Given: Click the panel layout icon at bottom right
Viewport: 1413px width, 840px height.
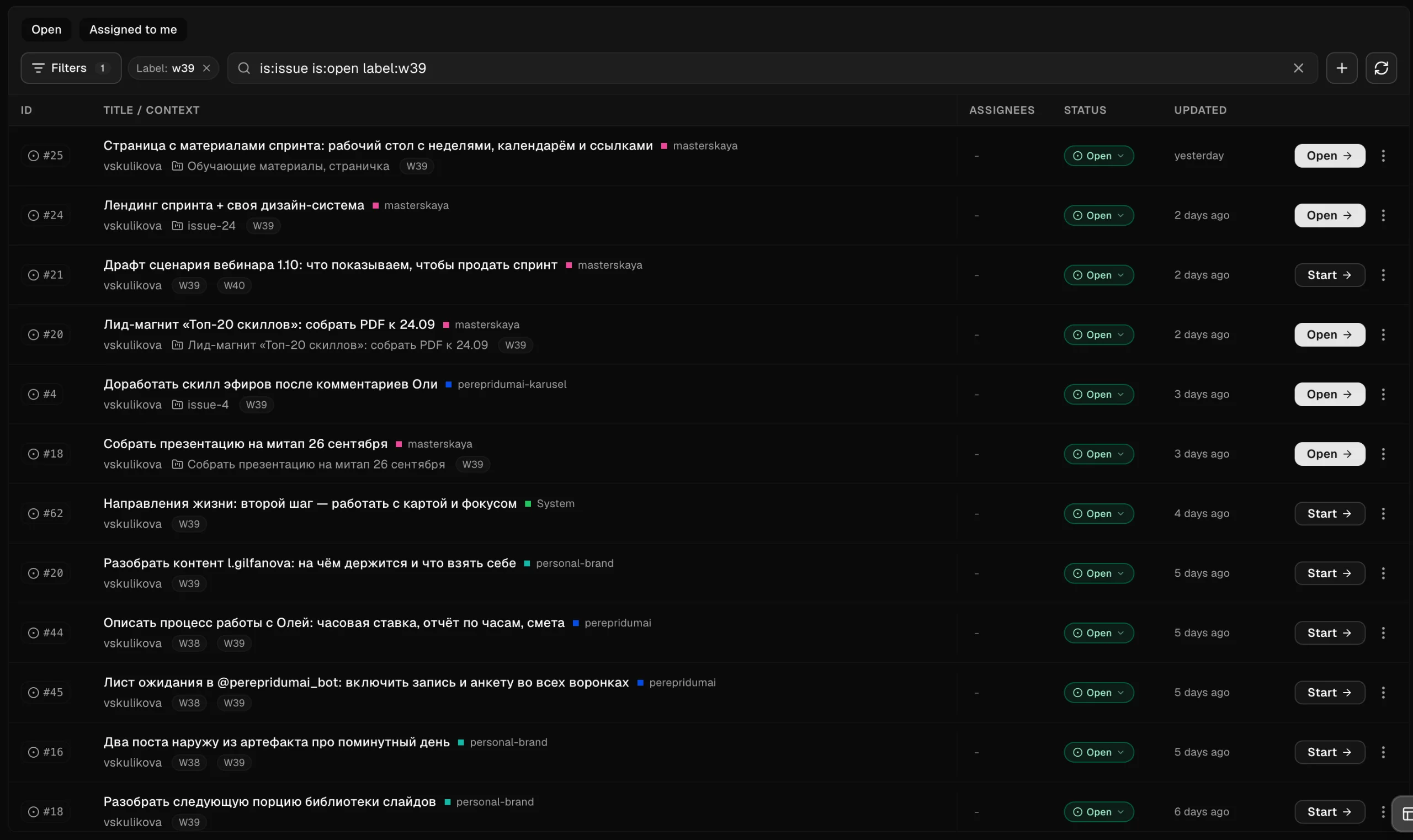Looking at the screenshot, I should coord(1406,814).
